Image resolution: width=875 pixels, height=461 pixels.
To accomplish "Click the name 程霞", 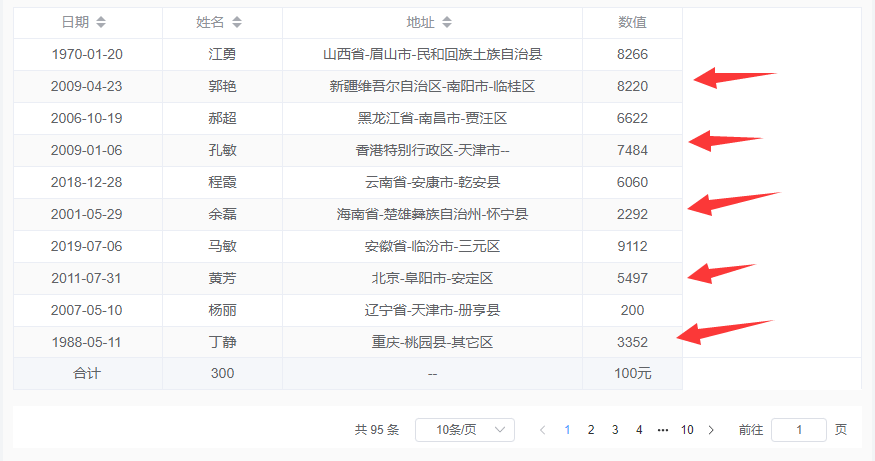I will (x=222, y=182).
